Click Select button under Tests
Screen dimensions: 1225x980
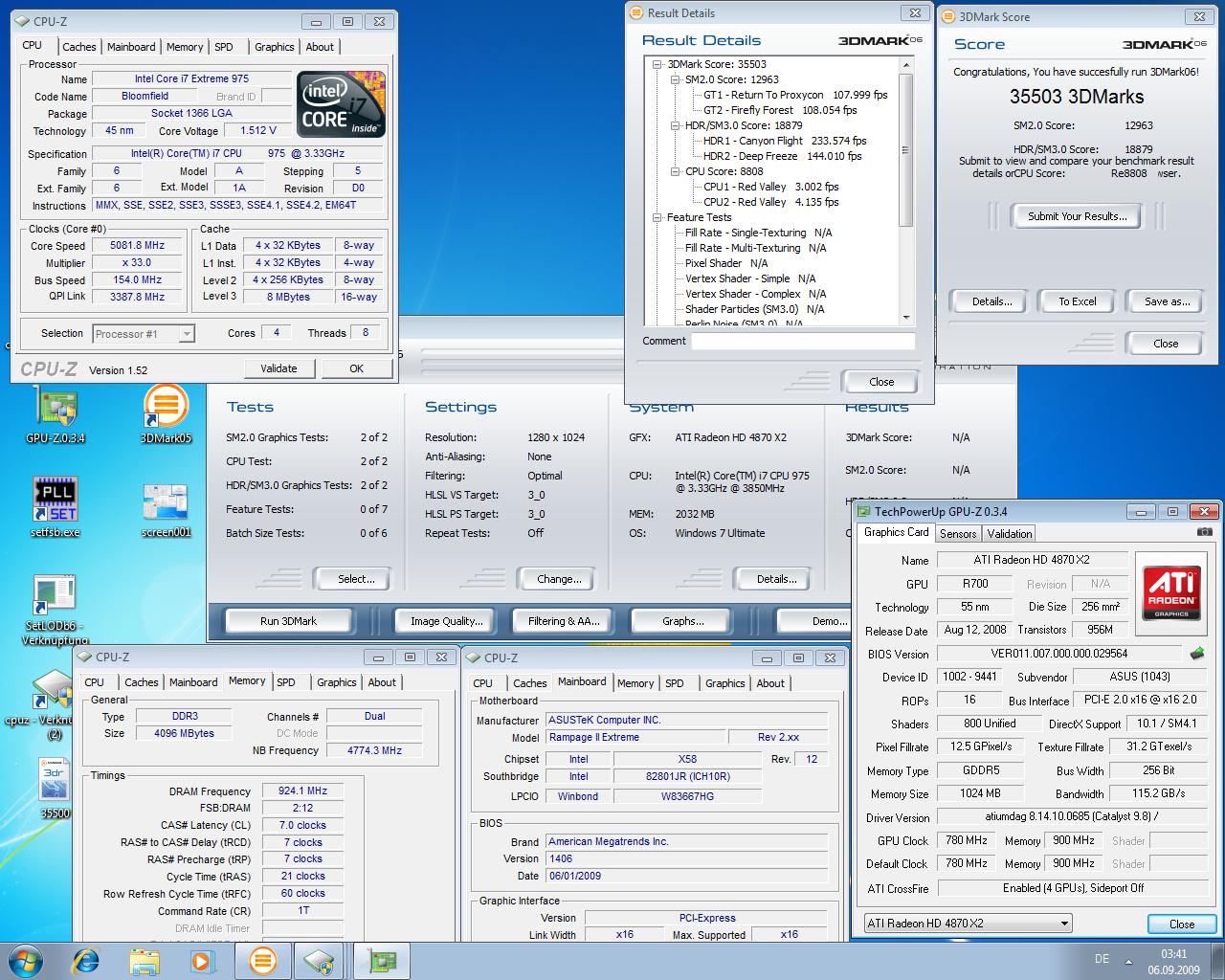click(356, 579)
